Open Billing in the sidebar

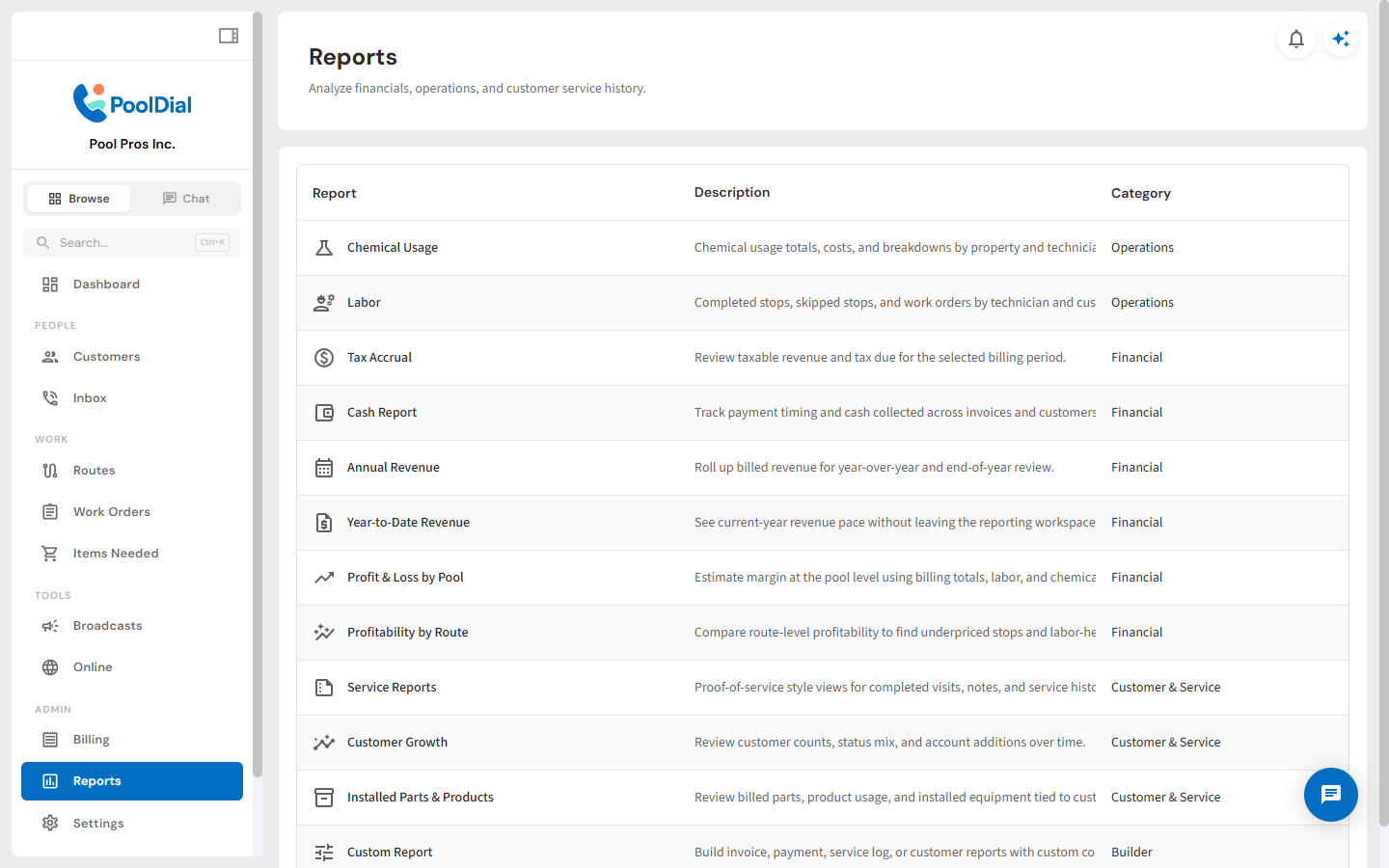click(132, 740)
